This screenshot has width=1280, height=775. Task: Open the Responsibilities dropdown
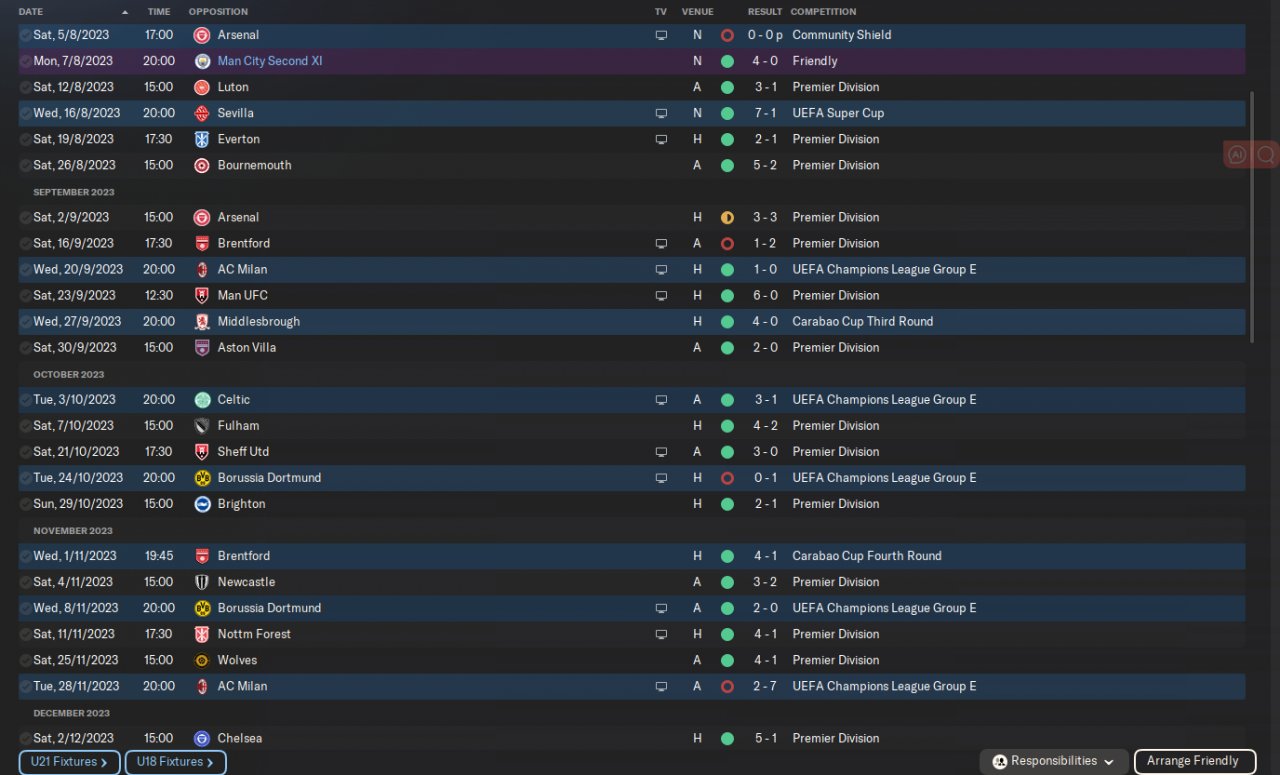pos(1054,761)
